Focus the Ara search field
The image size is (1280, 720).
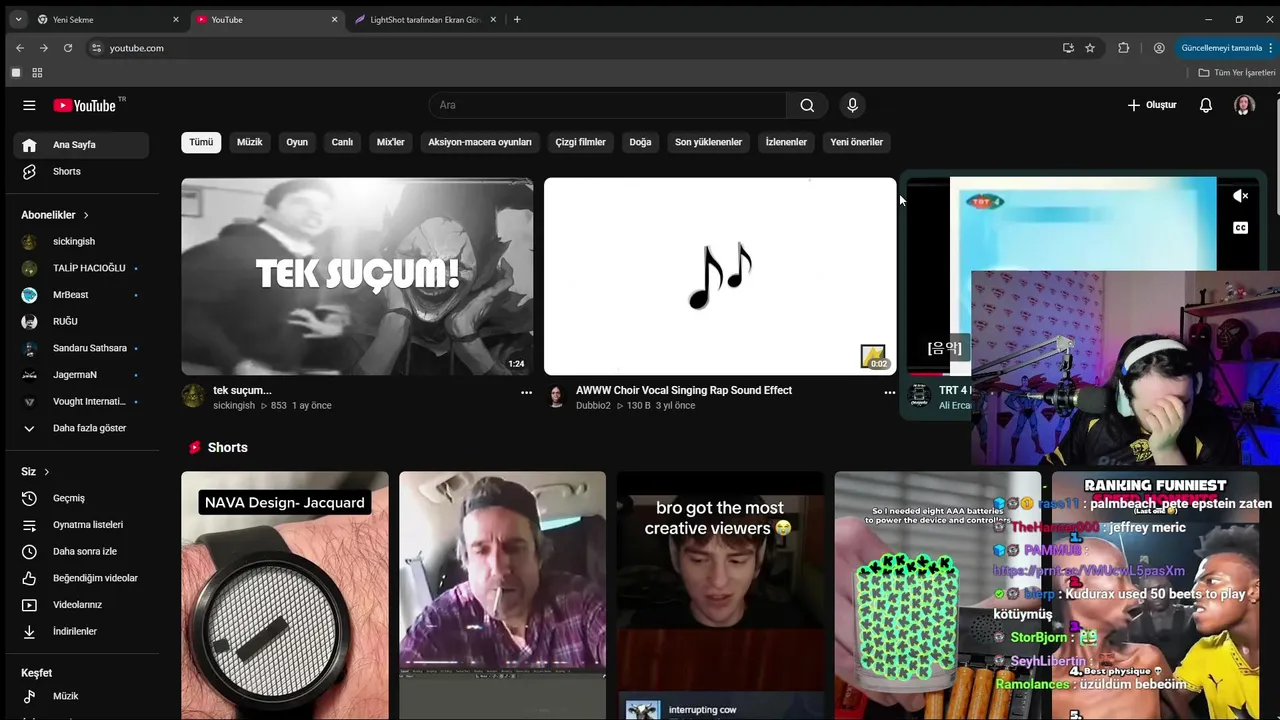point(608,105)
